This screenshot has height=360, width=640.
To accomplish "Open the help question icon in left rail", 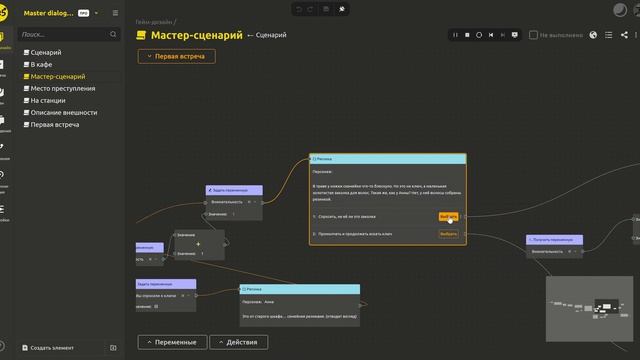I will 2,346.
